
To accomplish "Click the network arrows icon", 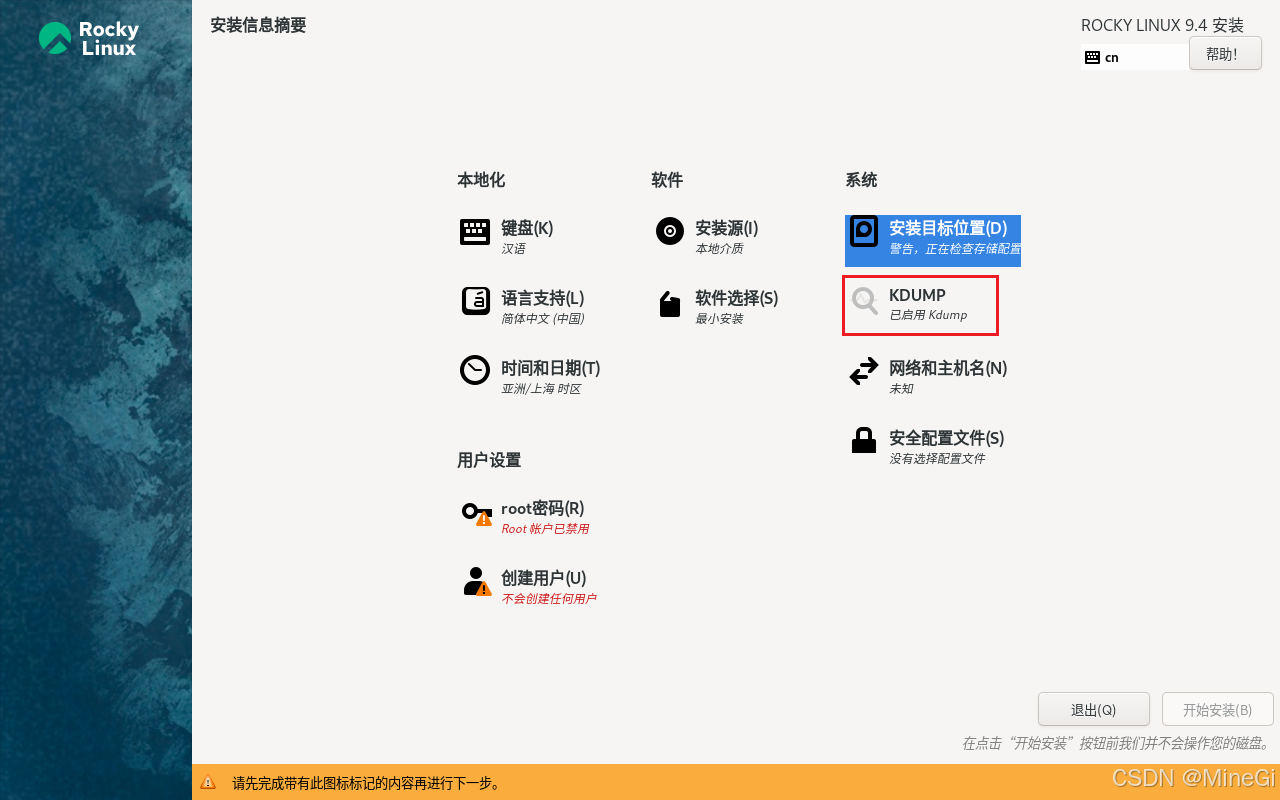I will 863,372.
